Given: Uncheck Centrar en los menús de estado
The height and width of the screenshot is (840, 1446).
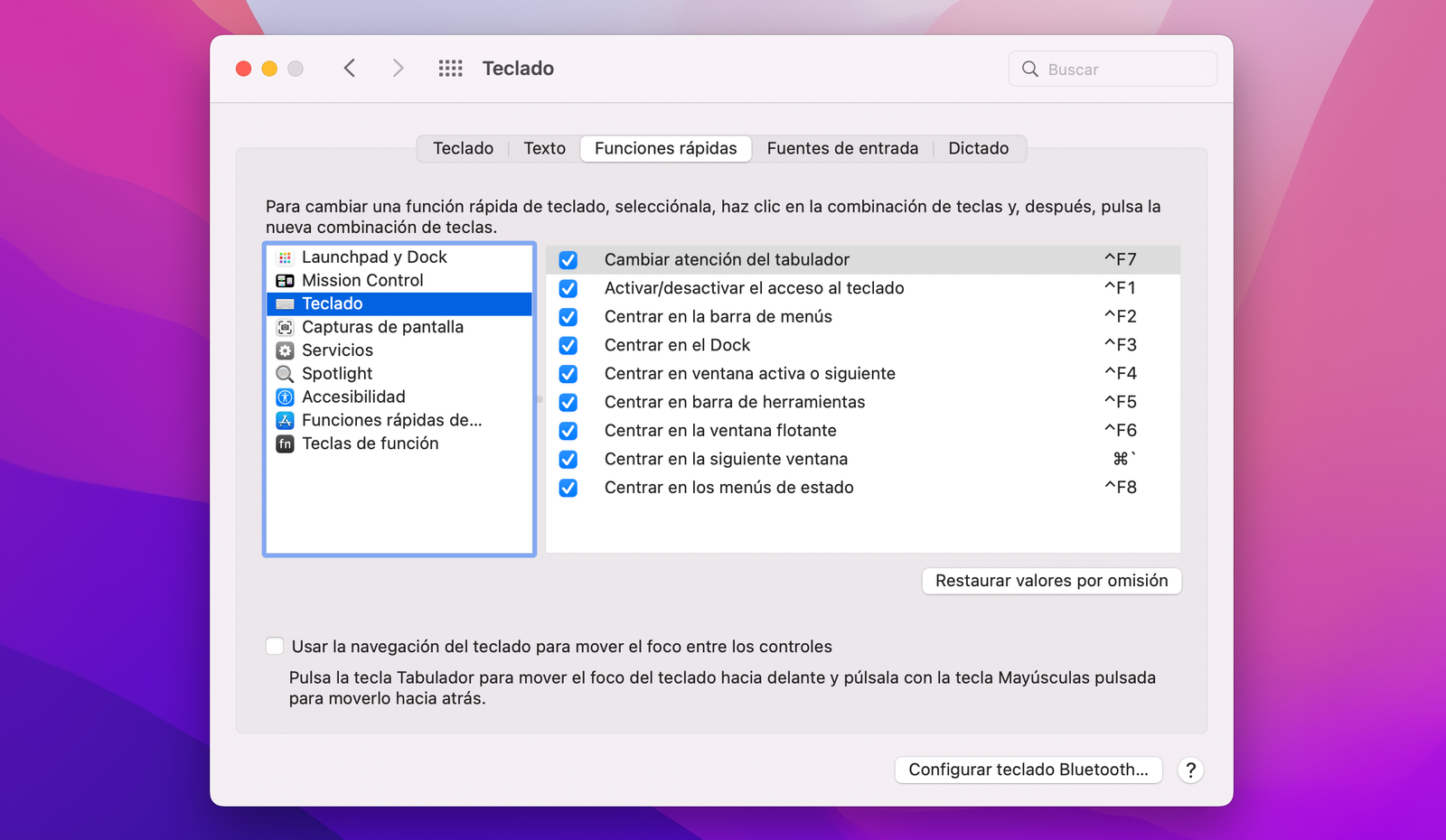Looking at the screenshot, I should 568,488.
